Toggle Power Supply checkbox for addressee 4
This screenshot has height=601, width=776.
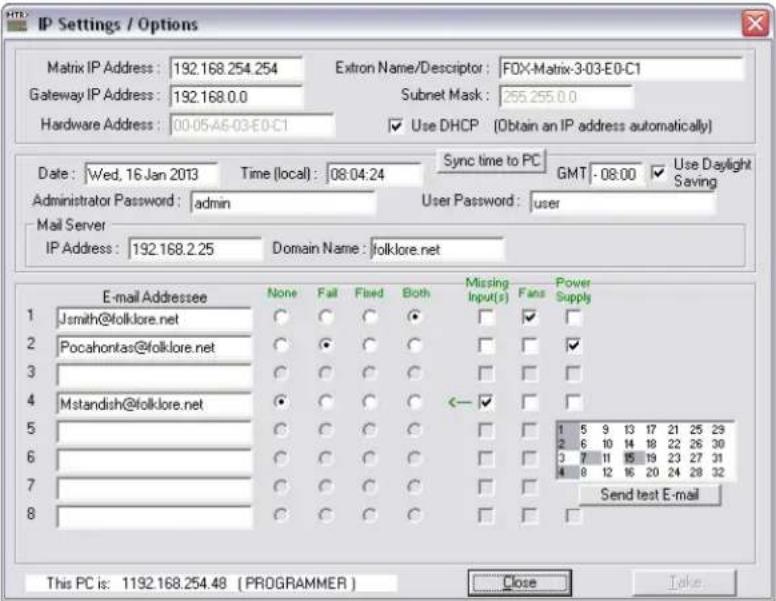tap(573, 402)
